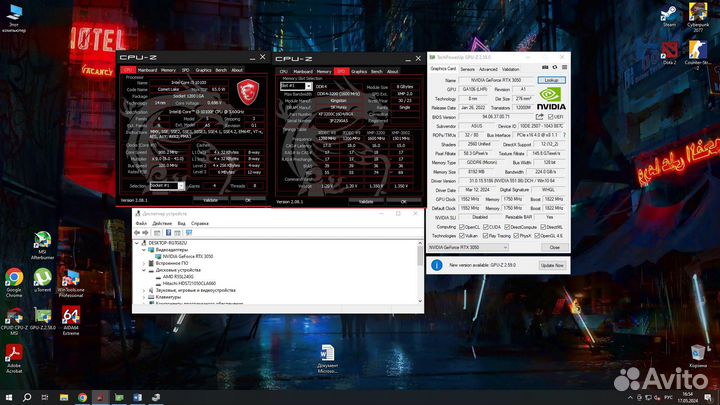Toggle the CUDA checkbox in GPU-Z
The height and width of the screenshot is (405, 720).
tap(485, 227)
